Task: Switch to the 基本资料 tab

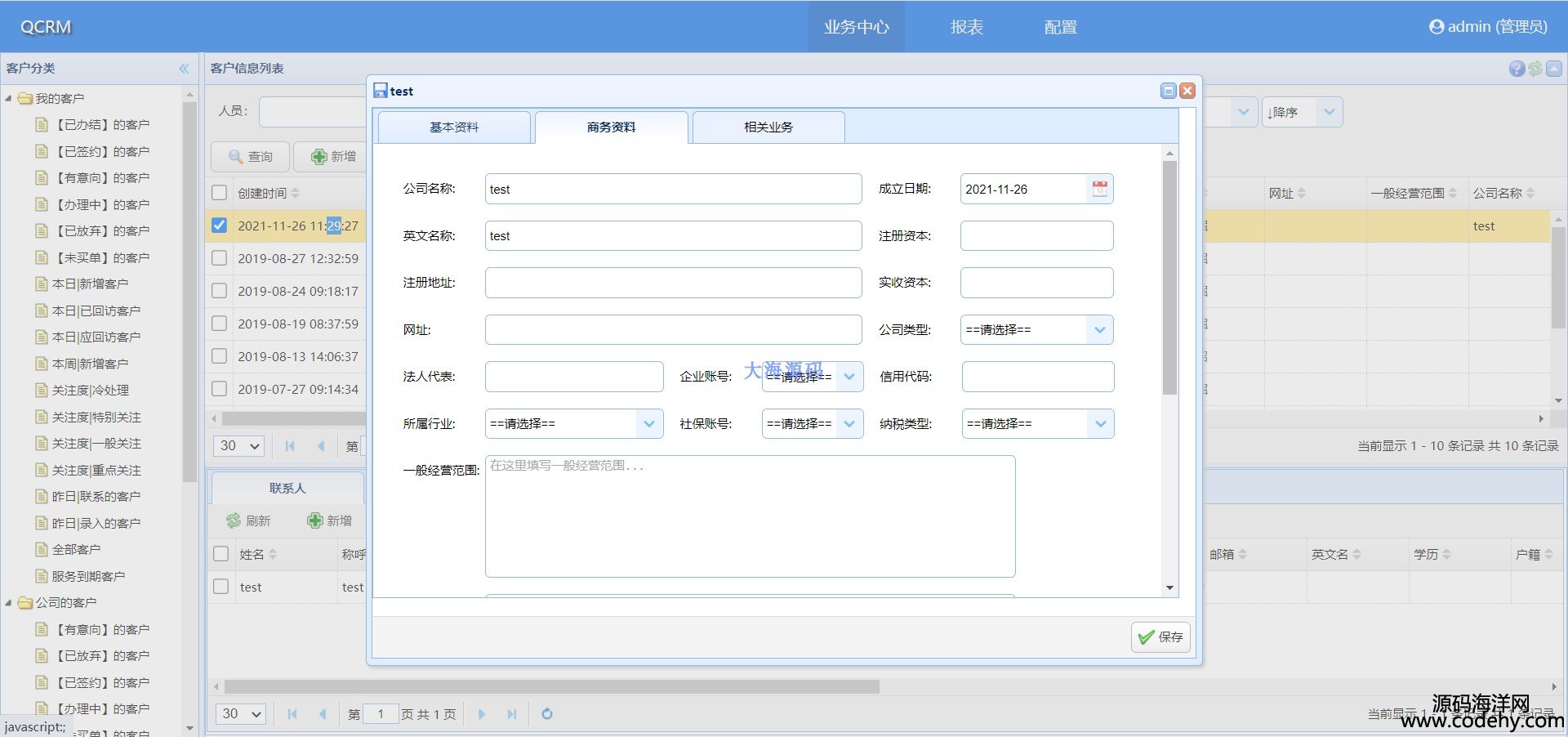Action: click(x=454, y=127)
